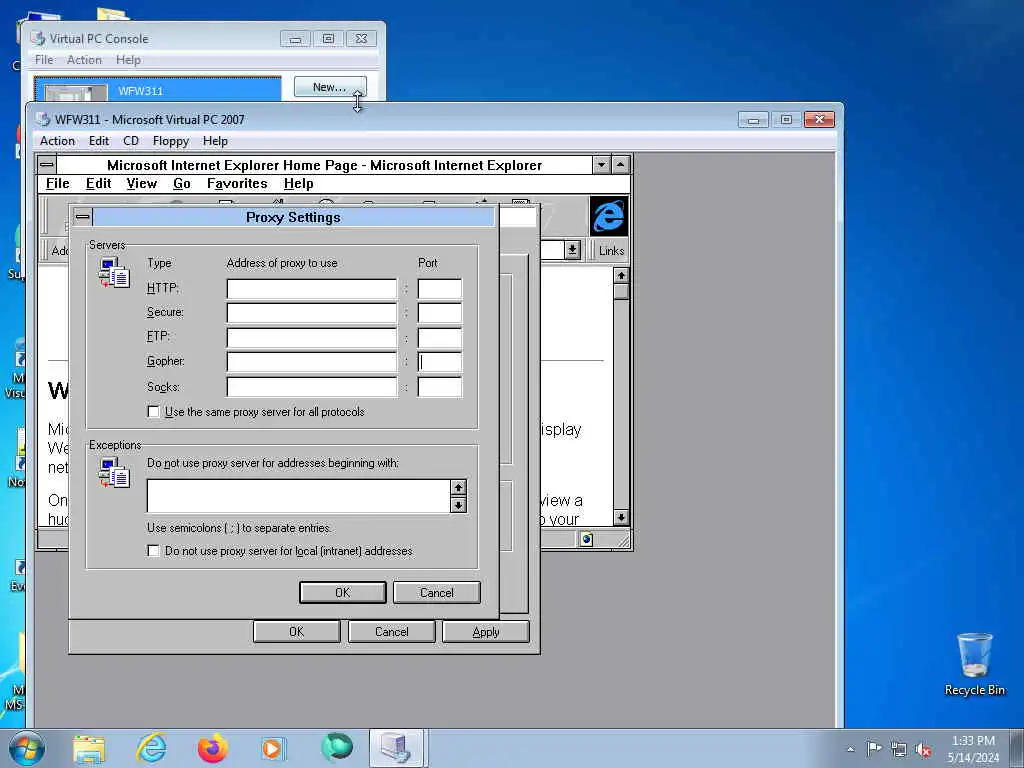Click the Servers group network icon
1024x768 pixels.
click(x=114, y=272)
